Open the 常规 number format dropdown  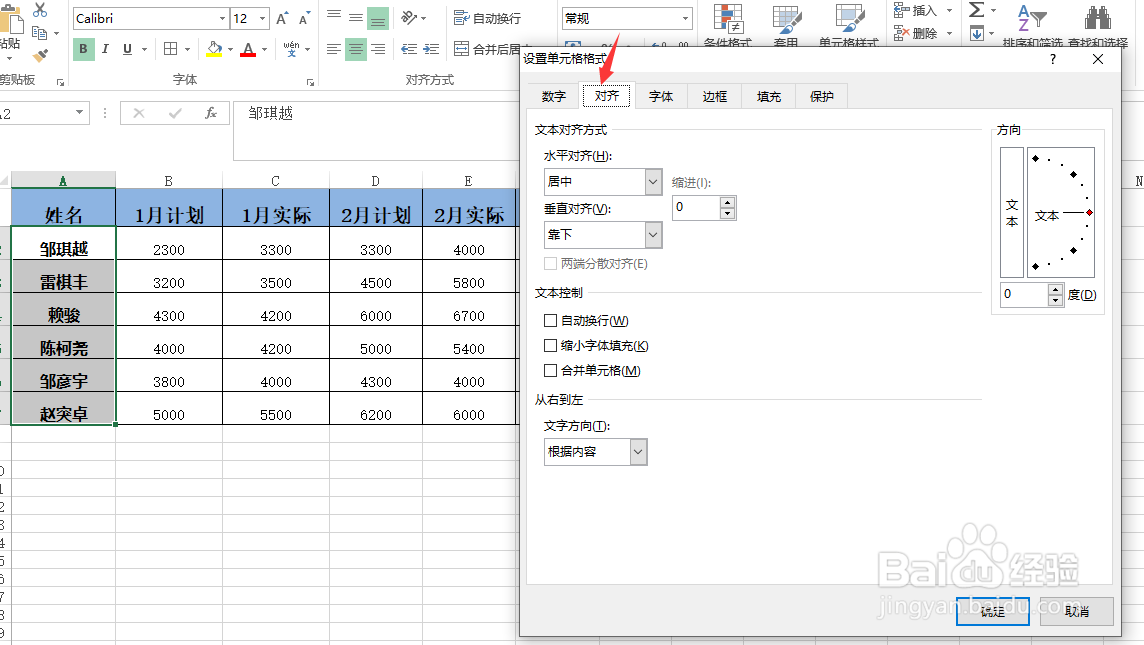pos(685,18)
